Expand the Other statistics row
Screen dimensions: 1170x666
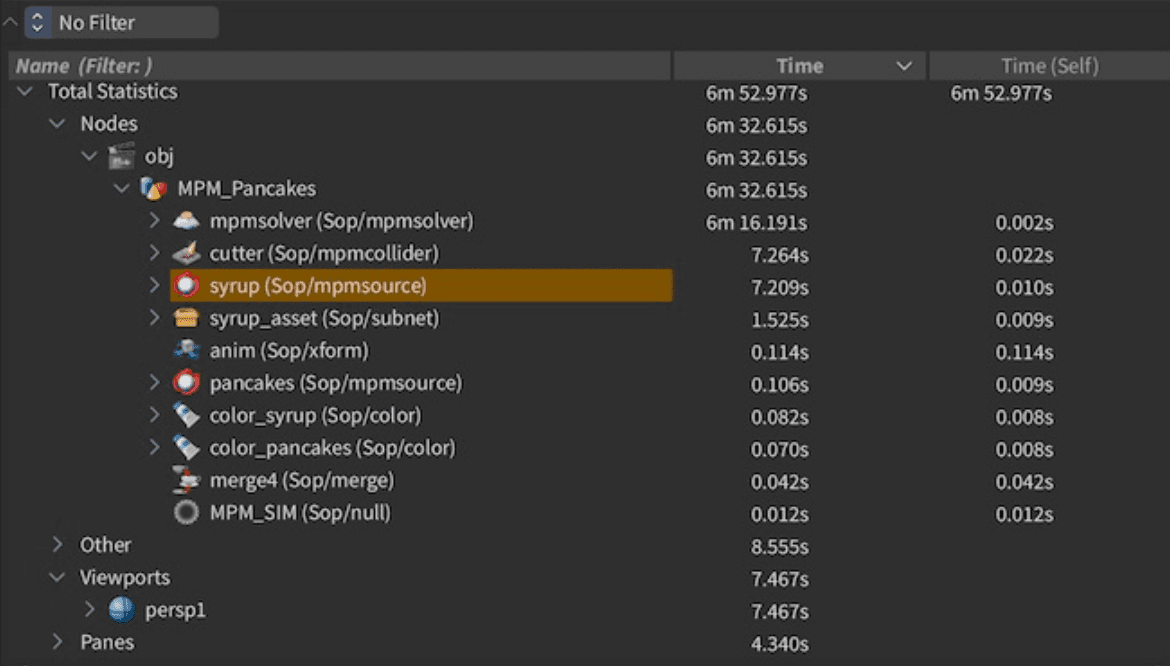point(58,545)
